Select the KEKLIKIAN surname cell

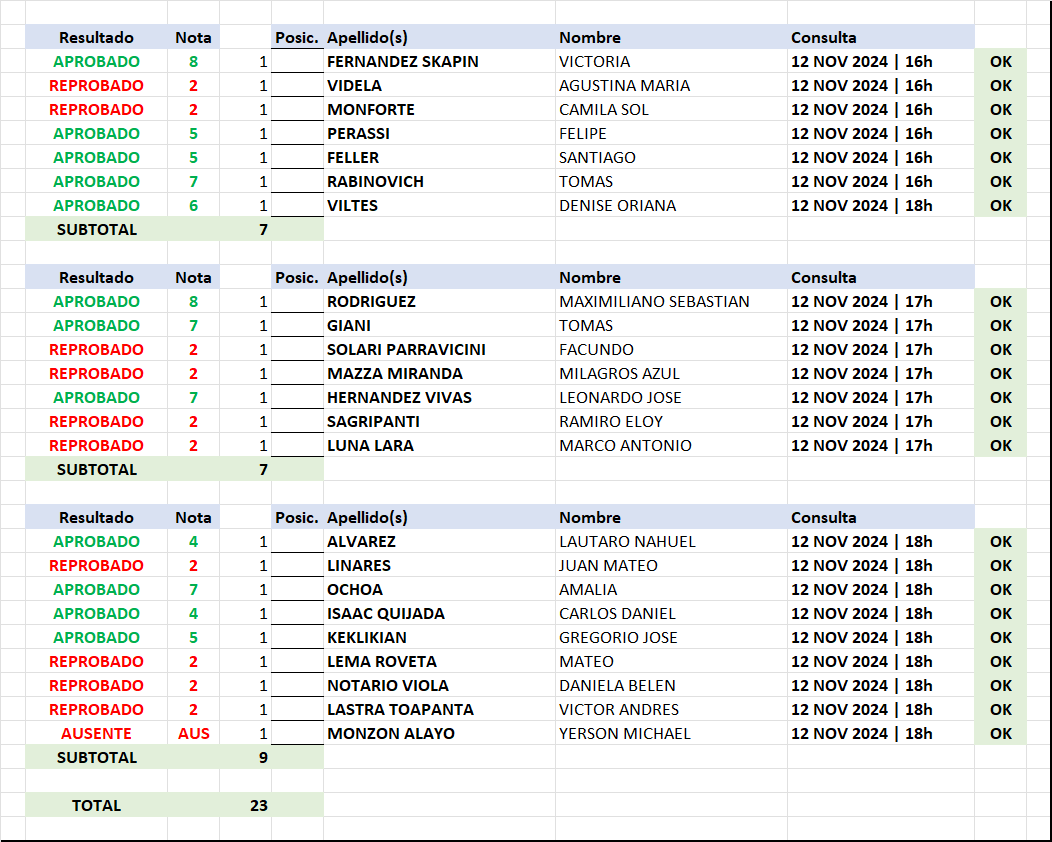coord(439,638)
